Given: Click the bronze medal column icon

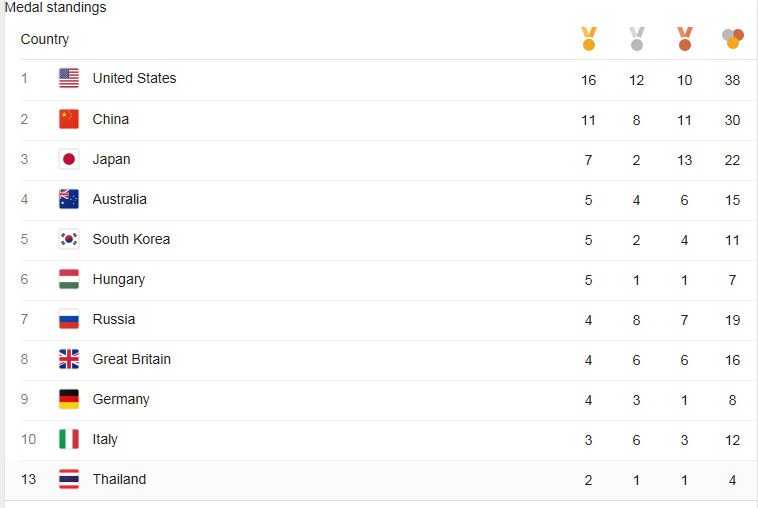Looking at the screenshot, I should pyautogui.click(x=684, y=39).
